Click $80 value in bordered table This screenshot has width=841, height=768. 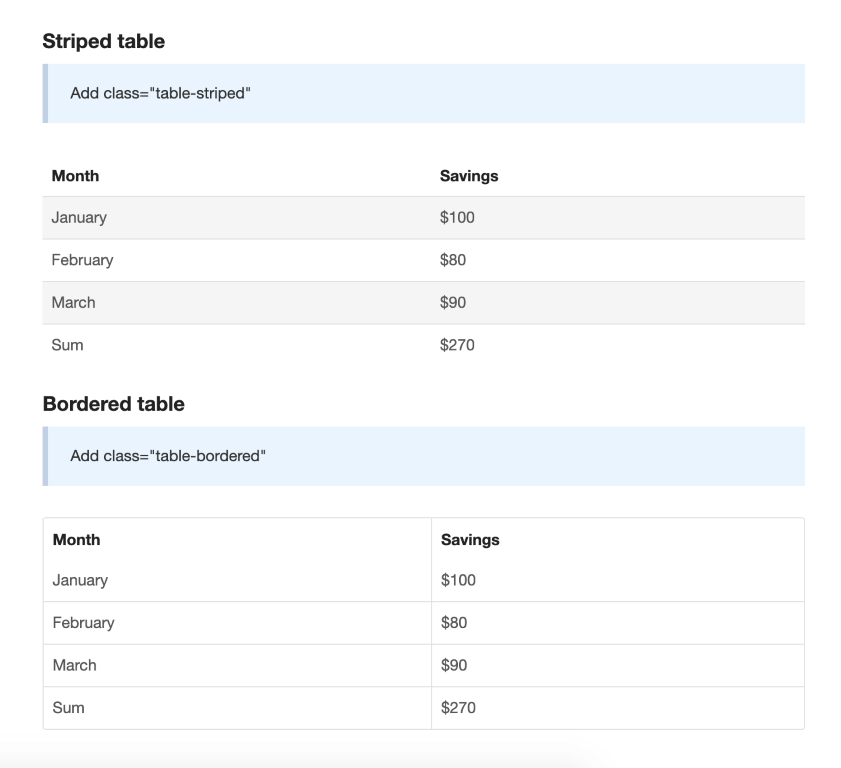tap(454, 623)
